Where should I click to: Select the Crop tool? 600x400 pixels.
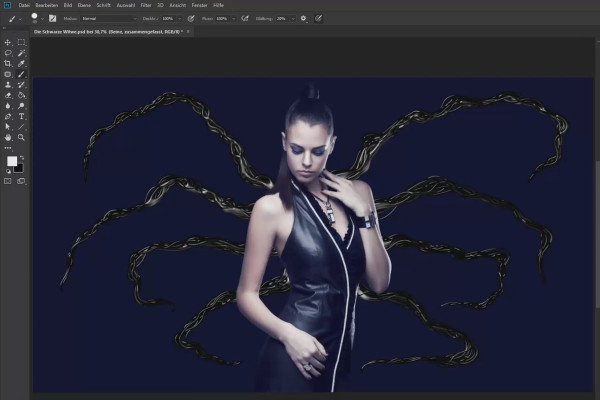tap(8, 64)
